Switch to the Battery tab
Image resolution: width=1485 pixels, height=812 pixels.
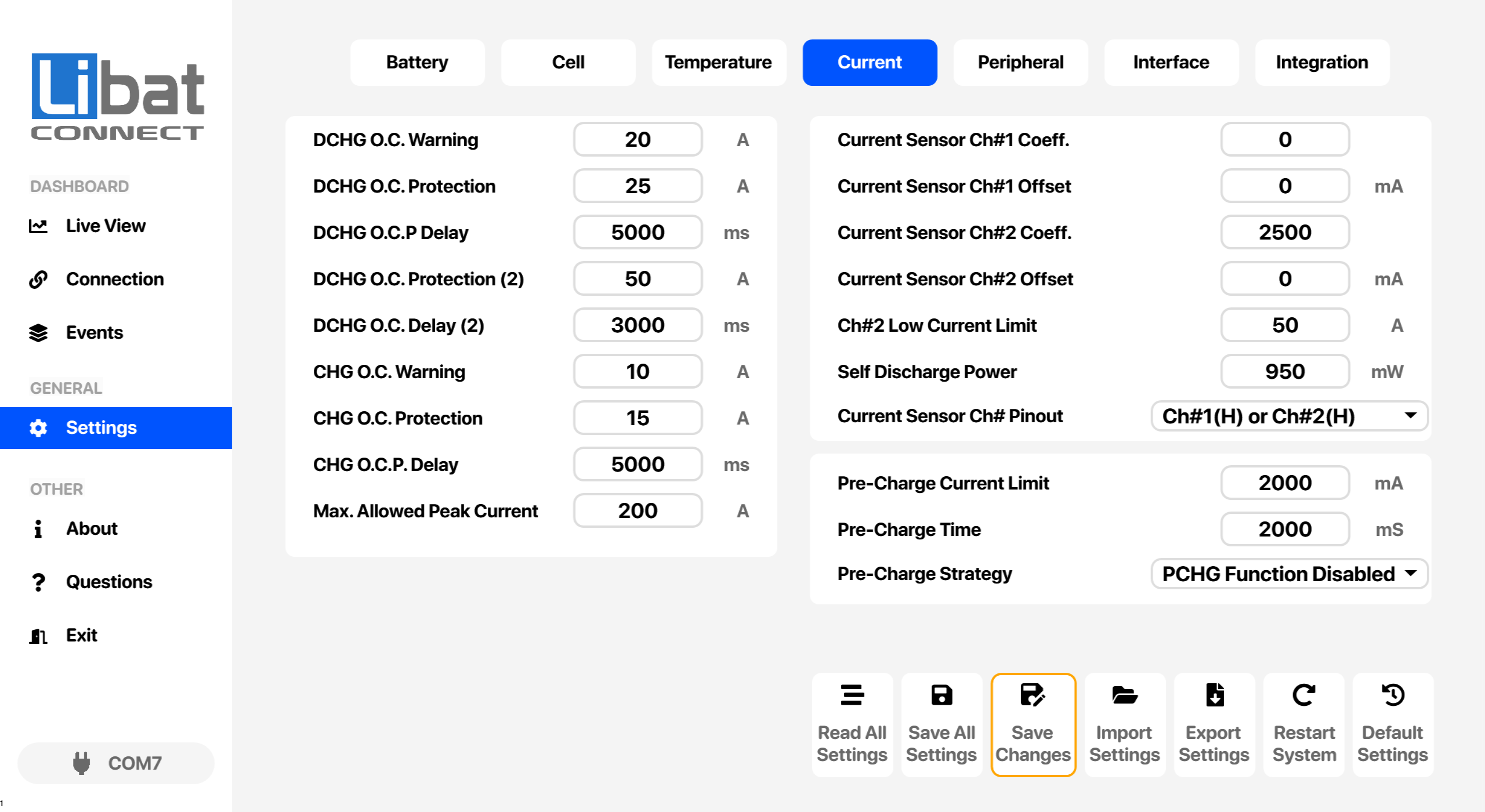[x=417, y=63]
